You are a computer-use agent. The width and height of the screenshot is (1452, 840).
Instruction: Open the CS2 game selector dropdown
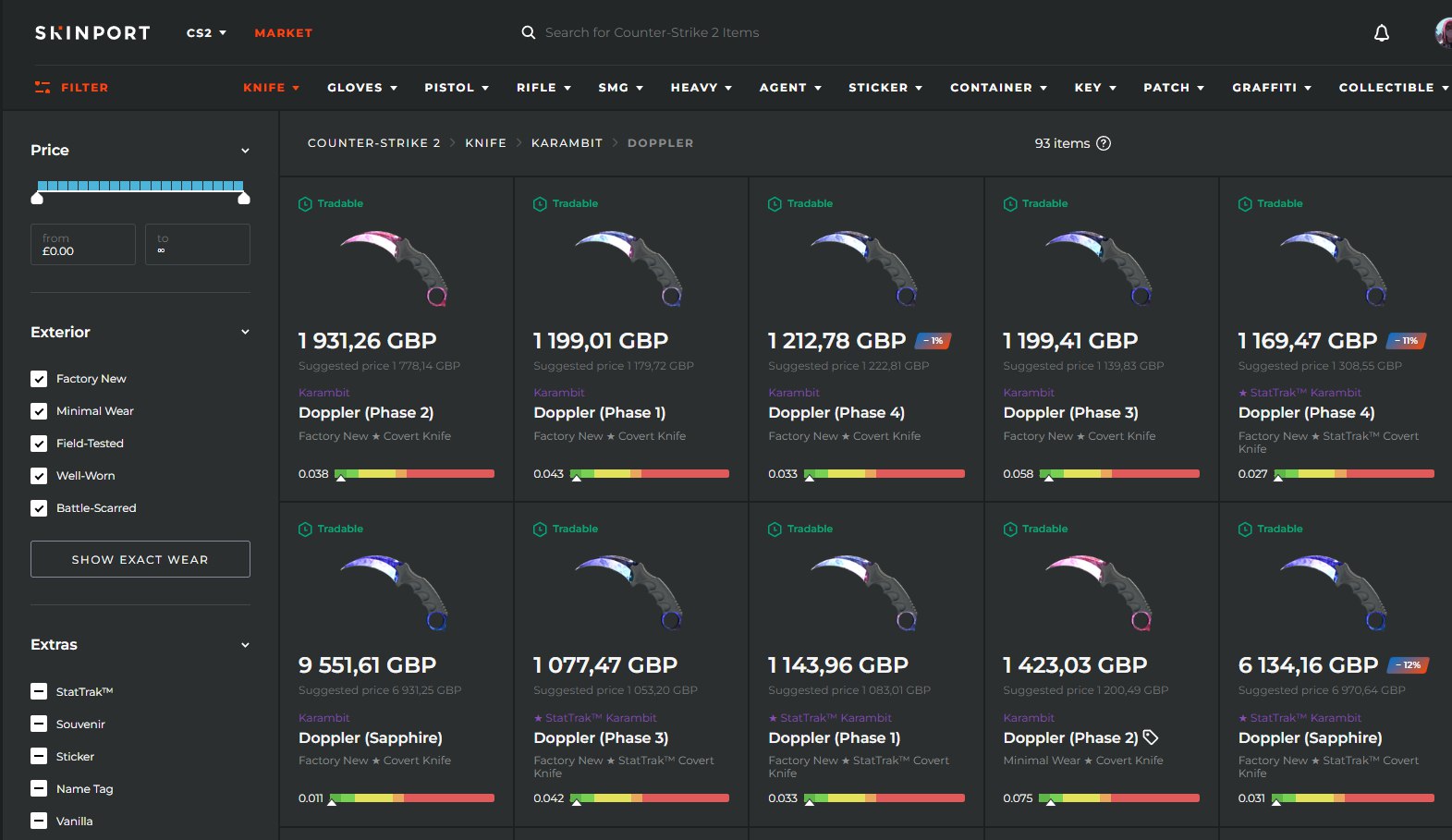point(206,32)
